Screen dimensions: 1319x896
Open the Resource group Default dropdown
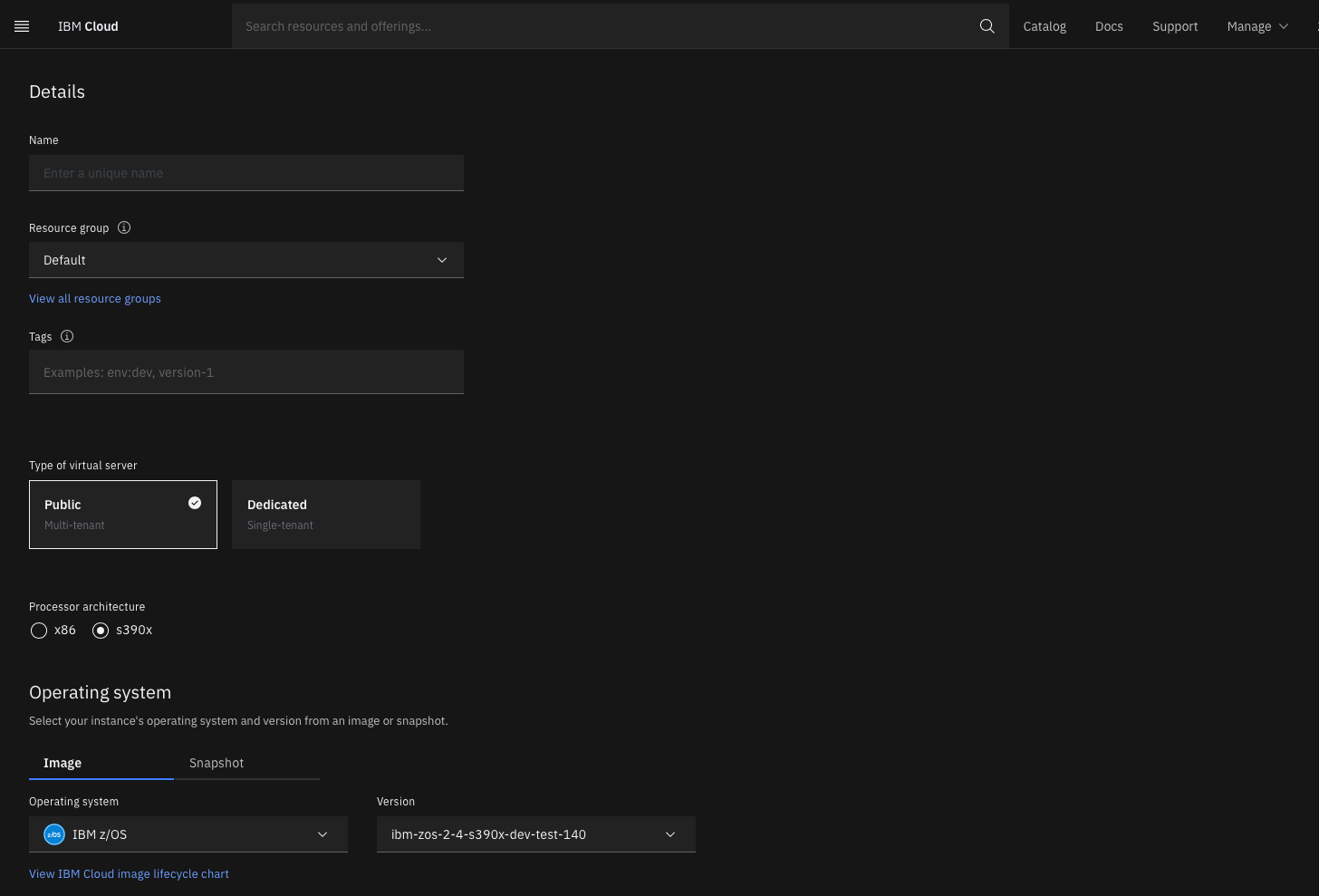246,260
